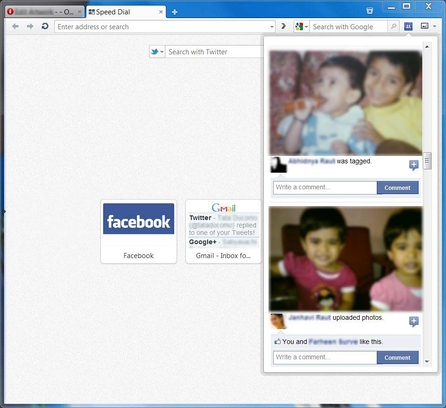Open the second uploaded photo
This screenshot has width=446, height=408.
click(346, 259)
